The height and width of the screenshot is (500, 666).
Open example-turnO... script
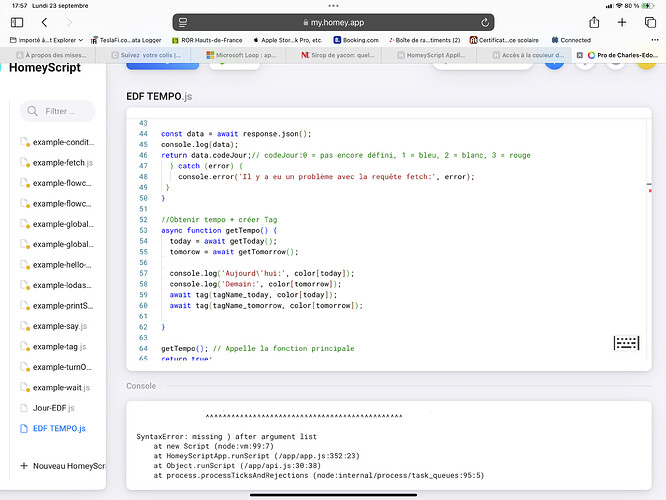62,367
